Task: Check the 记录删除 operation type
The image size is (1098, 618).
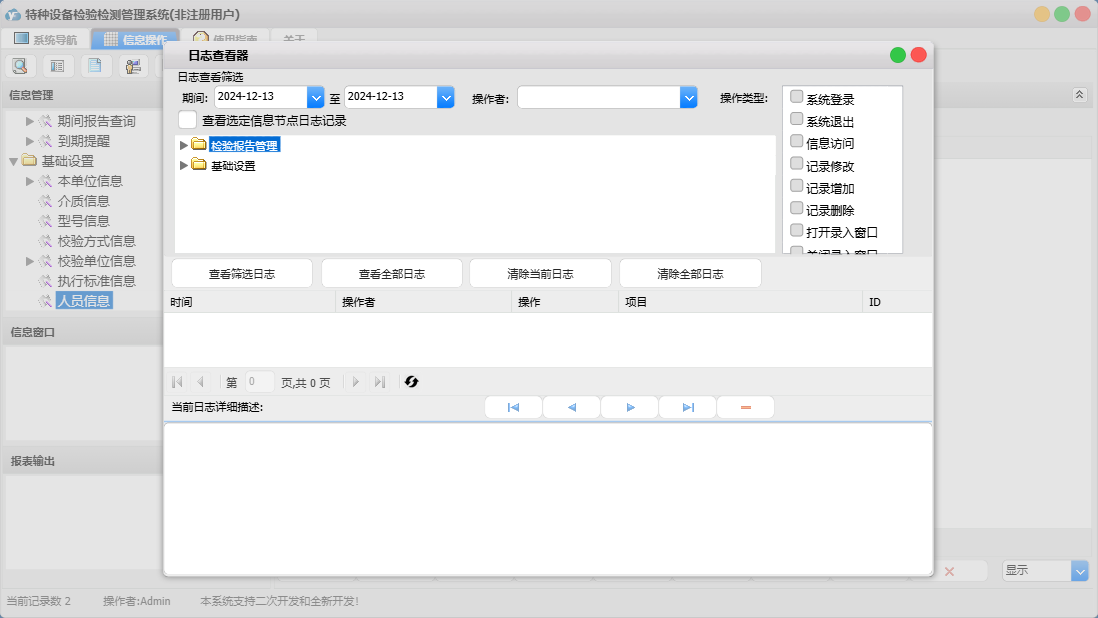Action: pyautogui.click(x=797, y=208)
